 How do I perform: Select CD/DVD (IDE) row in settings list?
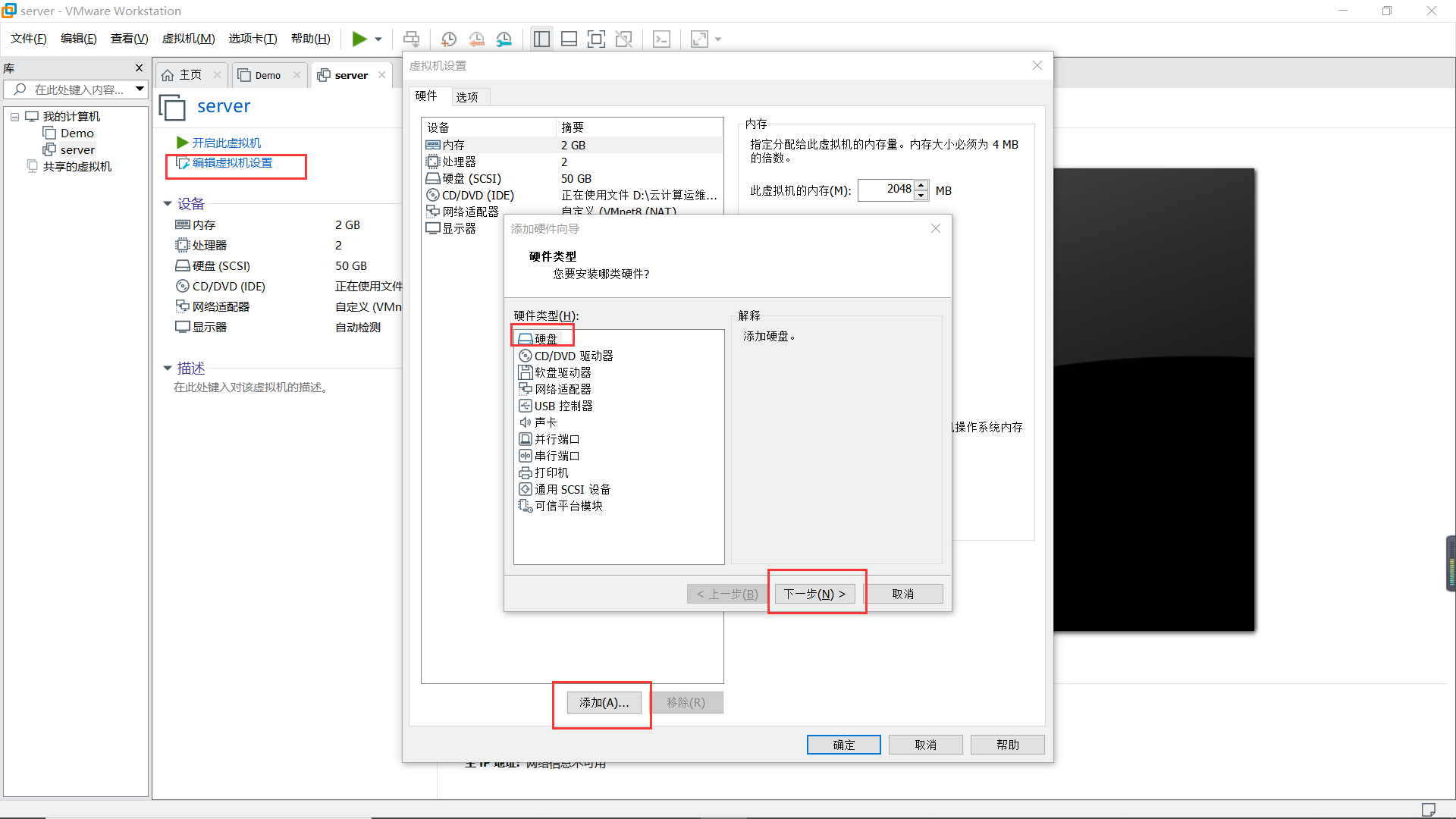(573, 195)
